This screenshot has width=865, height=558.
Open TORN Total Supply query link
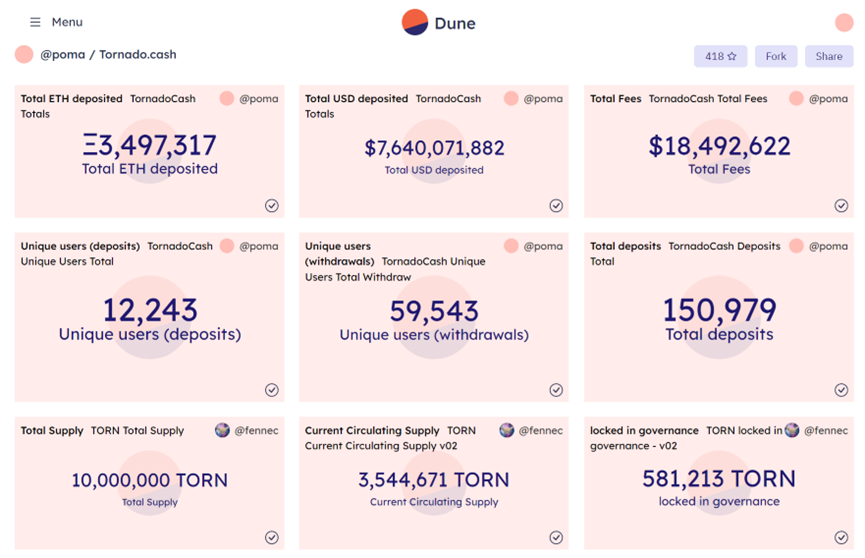(x=137, y=431)
